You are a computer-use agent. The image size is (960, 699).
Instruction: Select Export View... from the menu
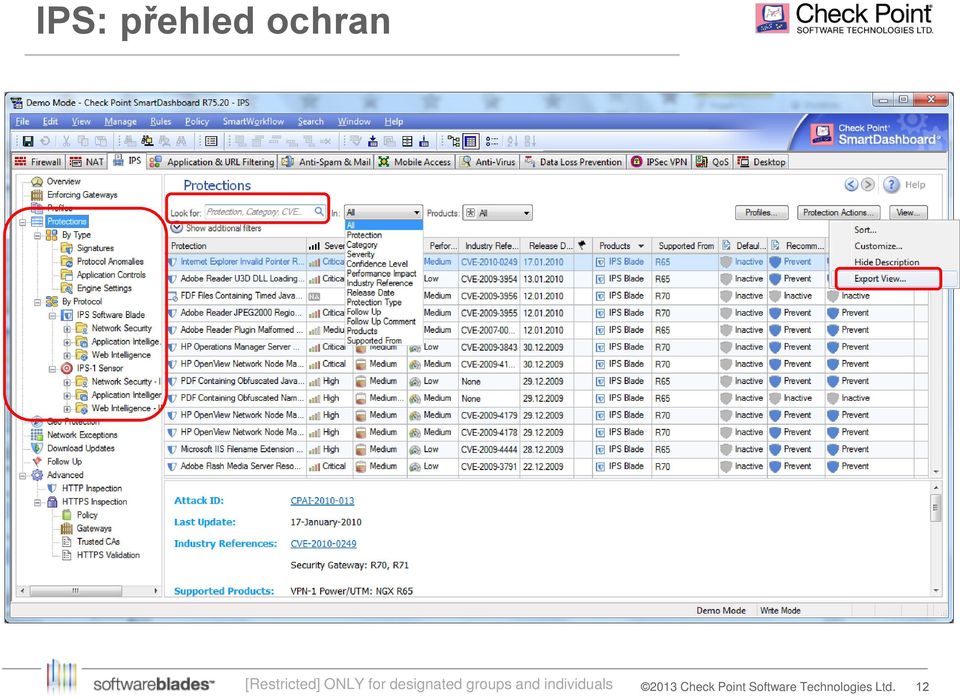tap(880, 278)
